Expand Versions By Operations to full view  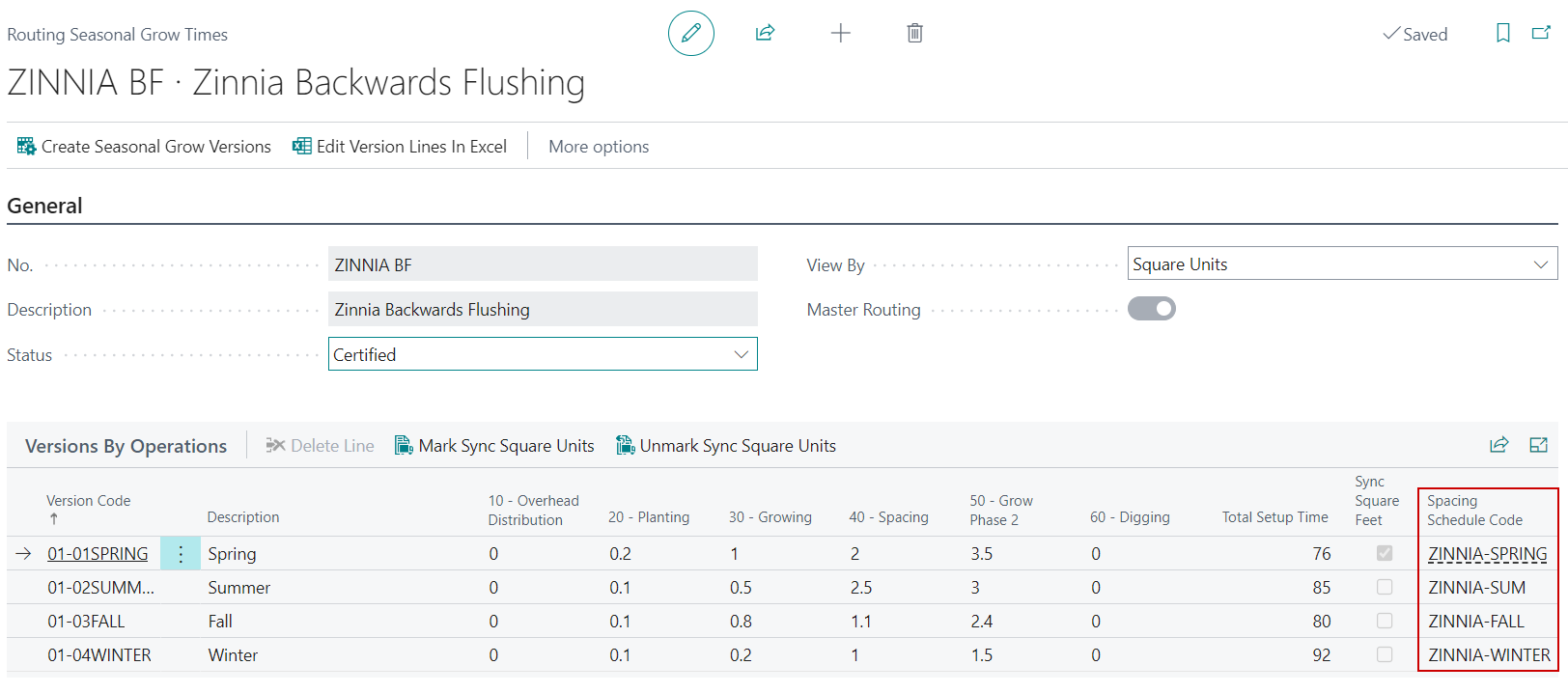(1538, 445)
